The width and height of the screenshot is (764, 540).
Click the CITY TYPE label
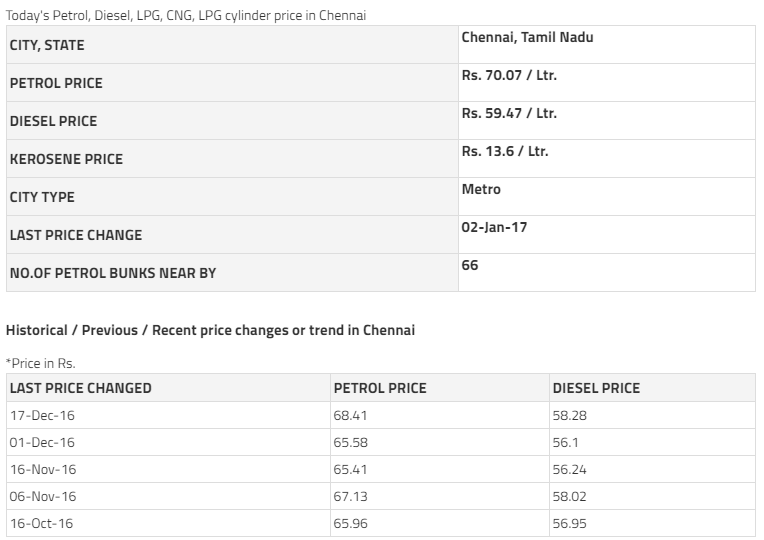[42, 197]
